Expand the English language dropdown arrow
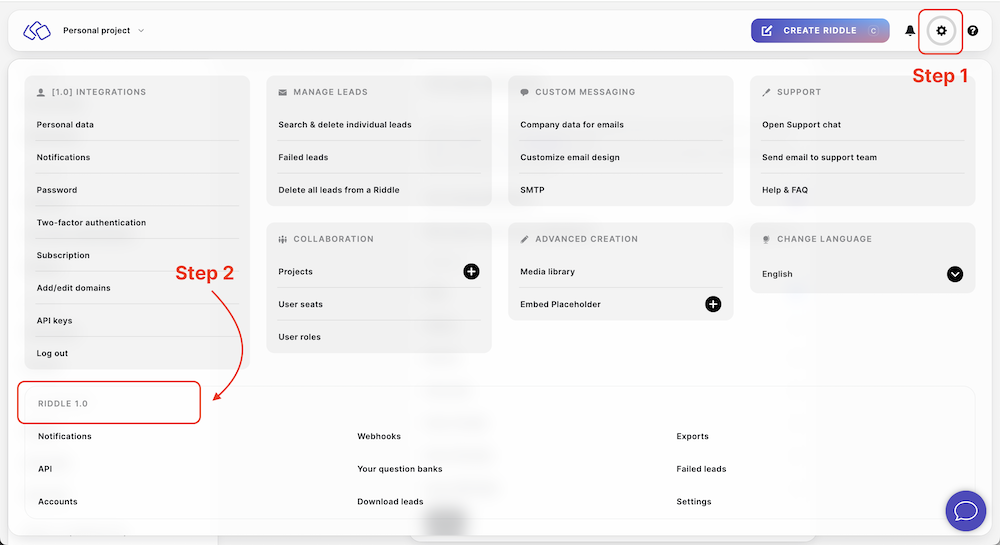Viewport: 1000px width, 545px height. [x=955, y=274]
